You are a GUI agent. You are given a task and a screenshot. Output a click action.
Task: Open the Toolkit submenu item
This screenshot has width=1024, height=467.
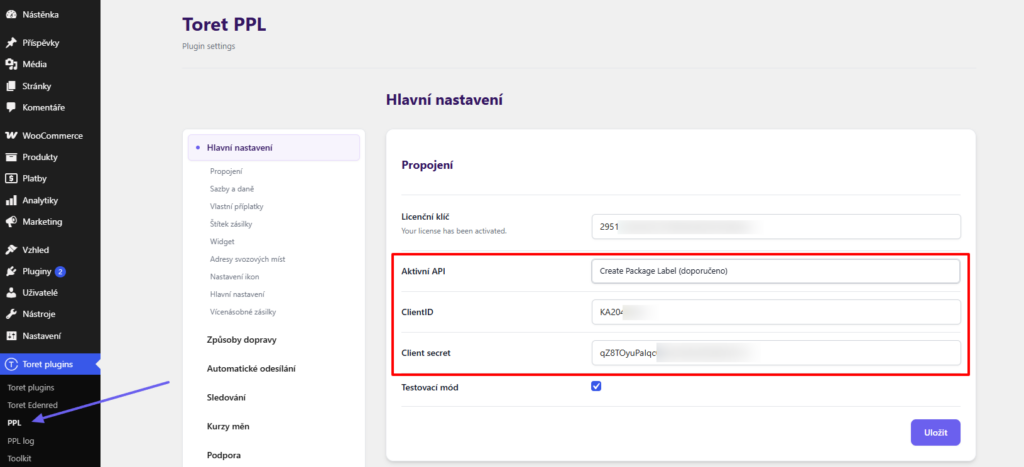(19, 459)
